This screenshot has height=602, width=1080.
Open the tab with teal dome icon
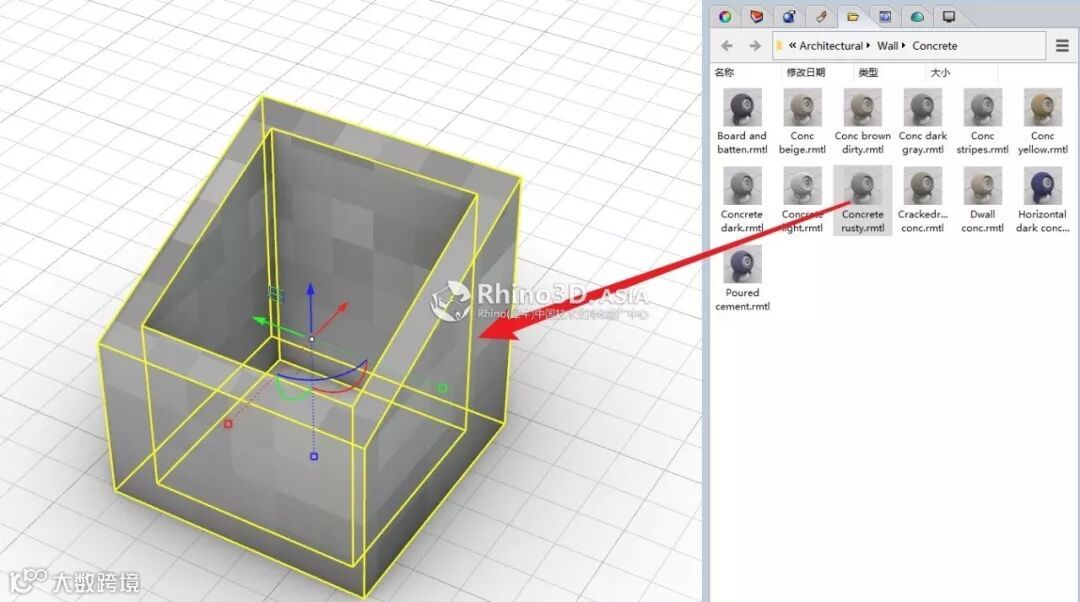coord(917,17)
